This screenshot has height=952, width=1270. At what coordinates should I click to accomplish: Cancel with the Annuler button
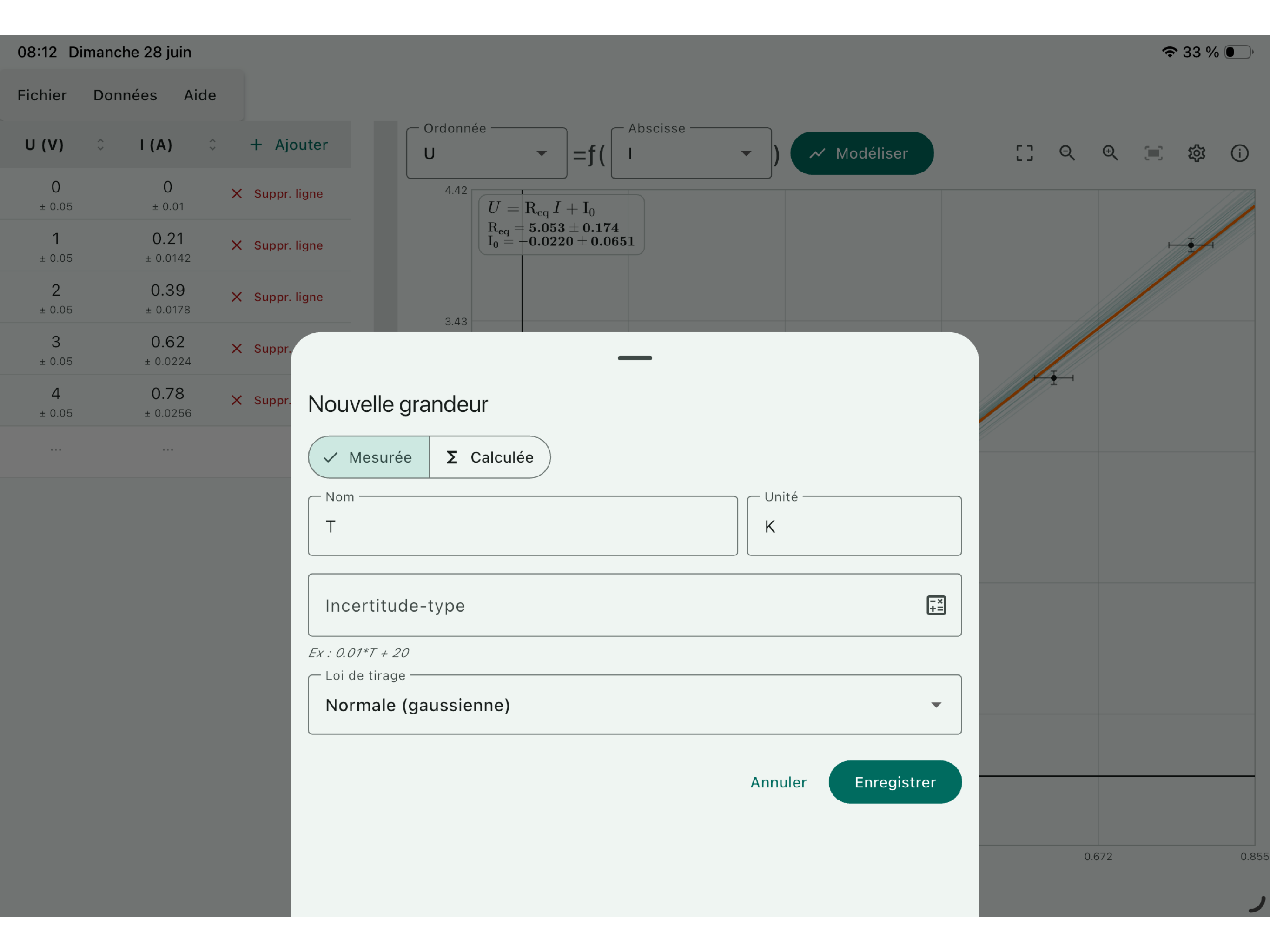tap(779, 782)
